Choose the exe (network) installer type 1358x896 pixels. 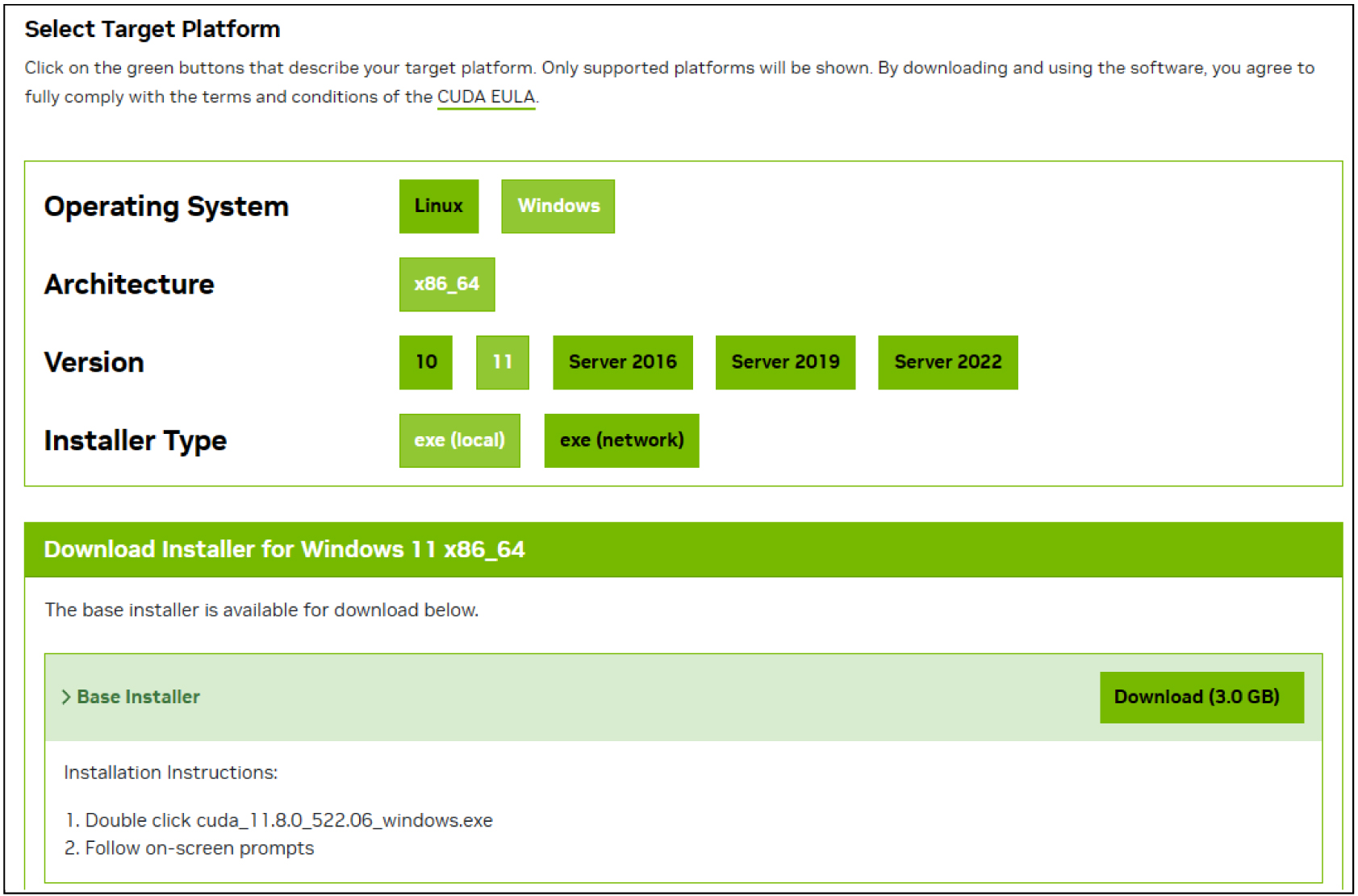click(621, 440)
